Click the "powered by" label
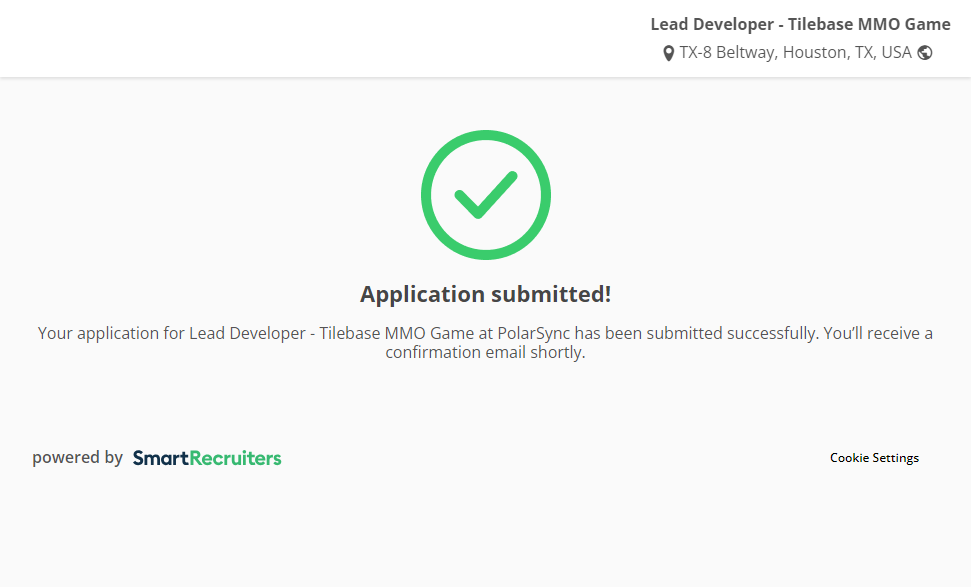The image size is (971, 587). (x=77, y=458)
